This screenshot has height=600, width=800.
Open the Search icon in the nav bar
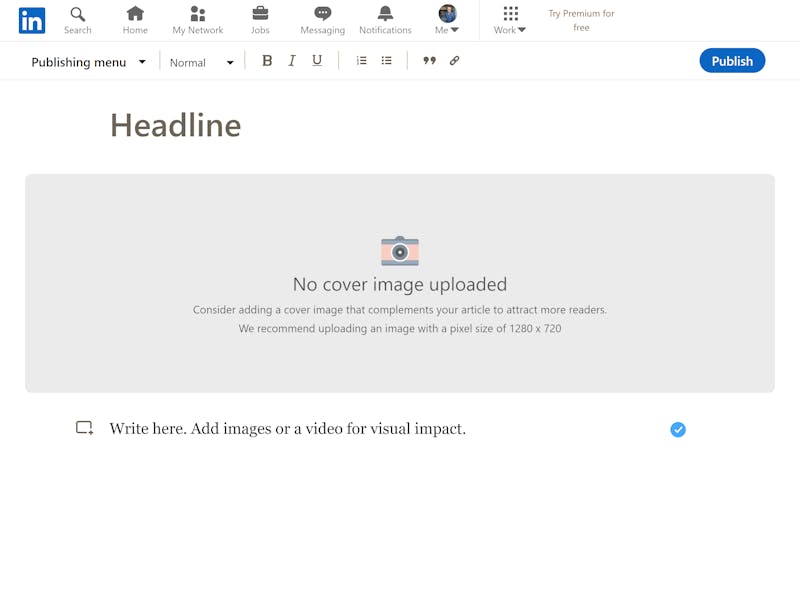[x=78, y=14]
